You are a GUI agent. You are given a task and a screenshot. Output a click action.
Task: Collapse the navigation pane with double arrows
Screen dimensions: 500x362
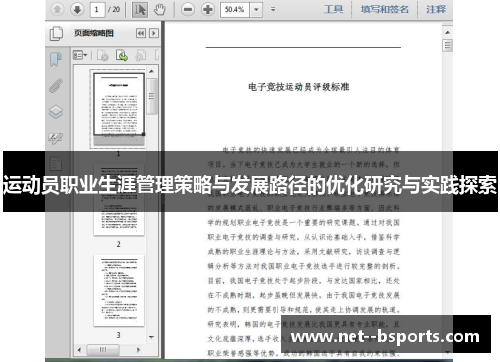pyautogui.click(x=141, y=33)
